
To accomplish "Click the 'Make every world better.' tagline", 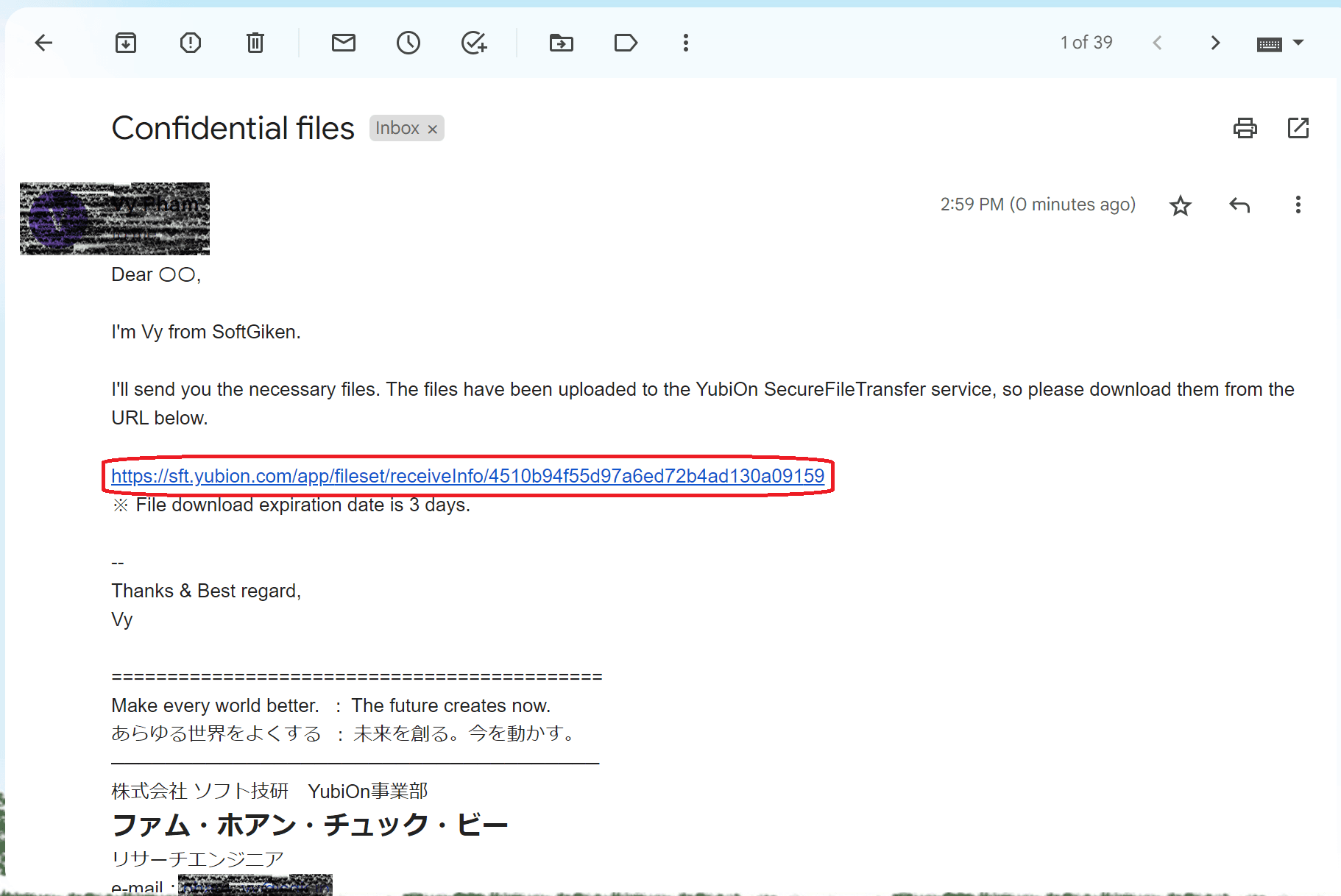I will point(215,705).
